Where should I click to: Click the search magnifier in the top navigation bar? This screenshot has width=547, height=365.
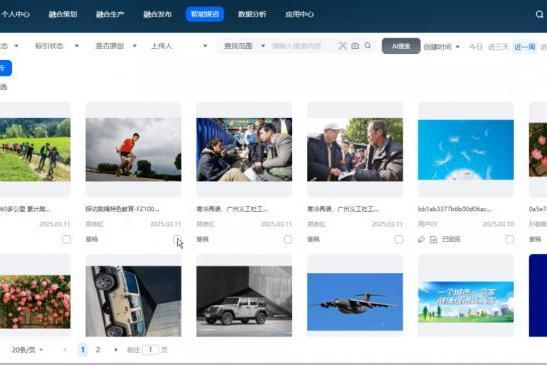(x=539, y=14)
